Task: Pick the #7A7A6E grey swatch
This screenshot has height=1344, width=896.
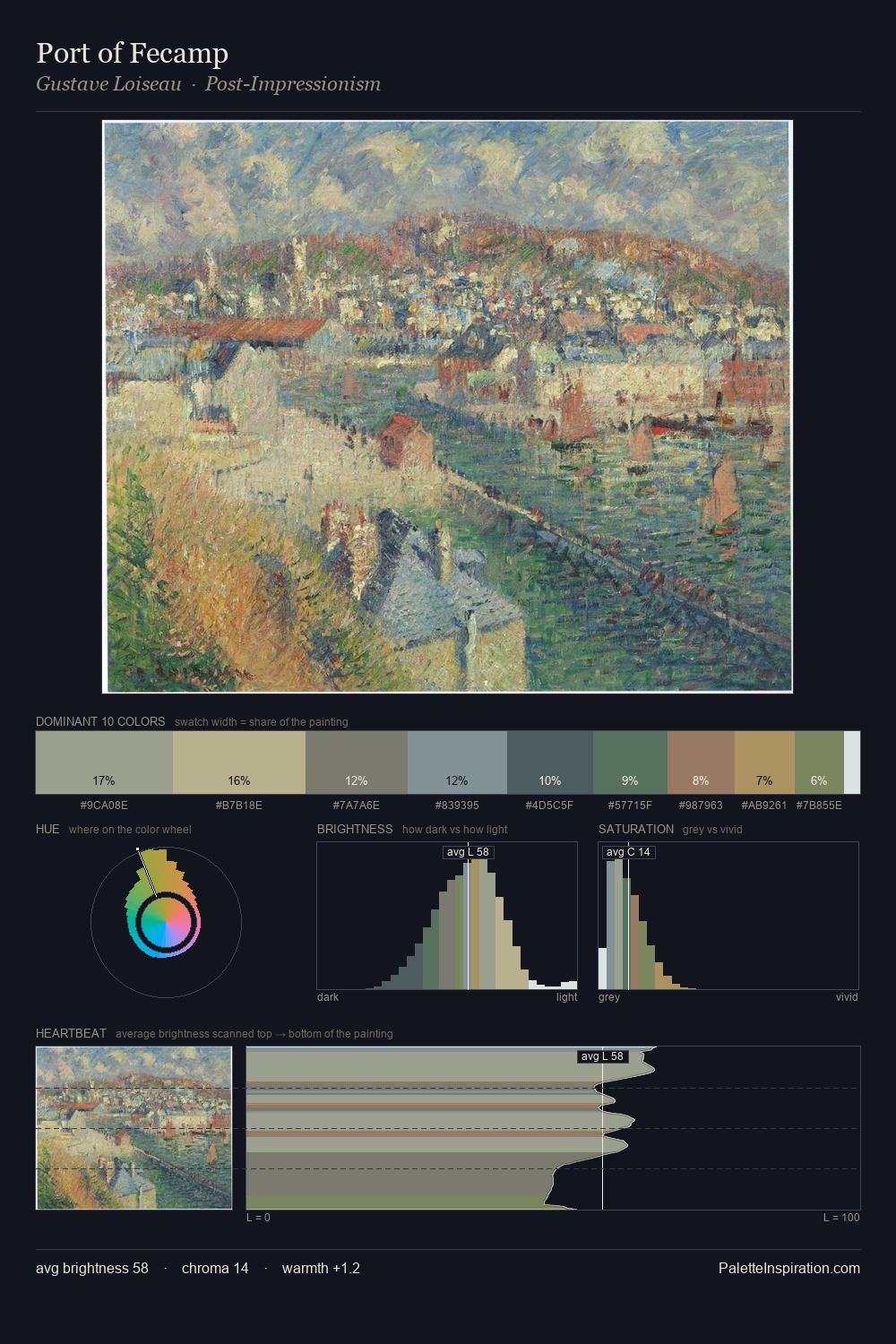Action: tap(357, 762)
